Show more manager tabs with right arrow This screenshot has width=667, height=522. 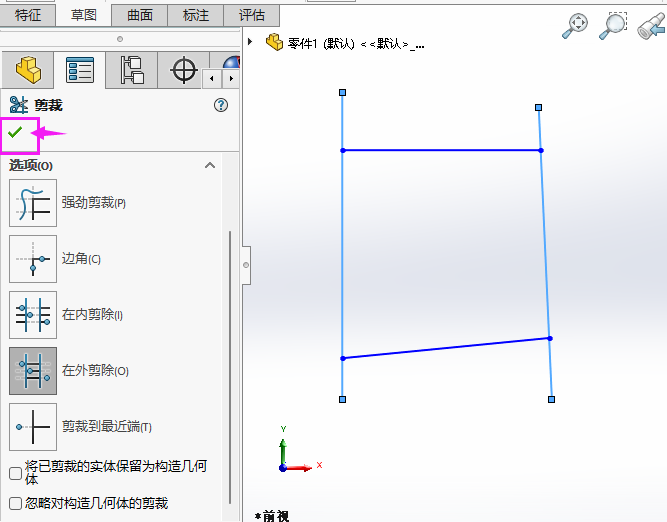[x=231, y=78]
